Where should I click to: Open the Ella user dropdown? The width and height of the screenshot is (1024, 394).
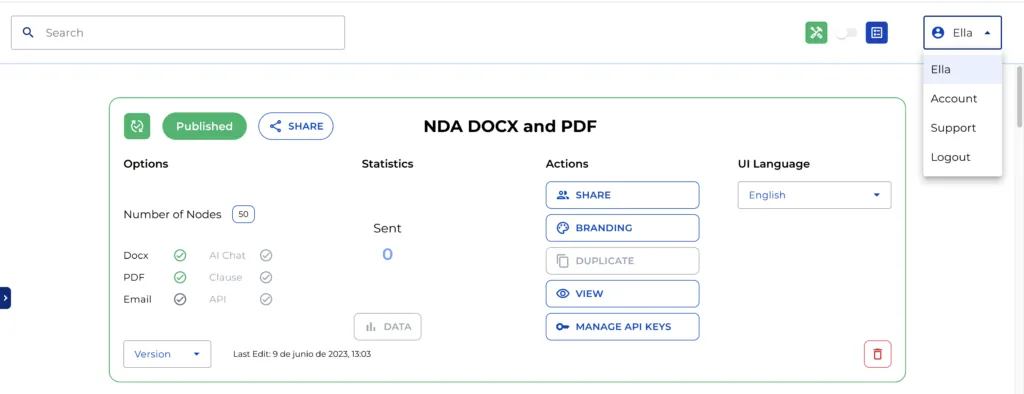pyautogui.click(x=962, y=33)
